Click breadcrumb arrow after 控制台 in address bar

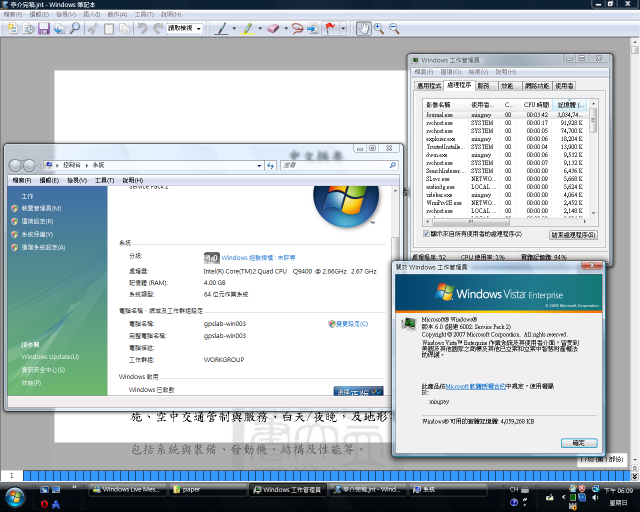[87, 165]
